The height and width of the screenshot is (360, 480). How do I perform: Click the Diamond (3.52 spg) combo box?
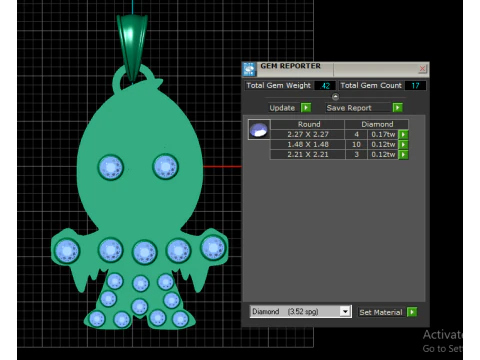coord(300,312)
